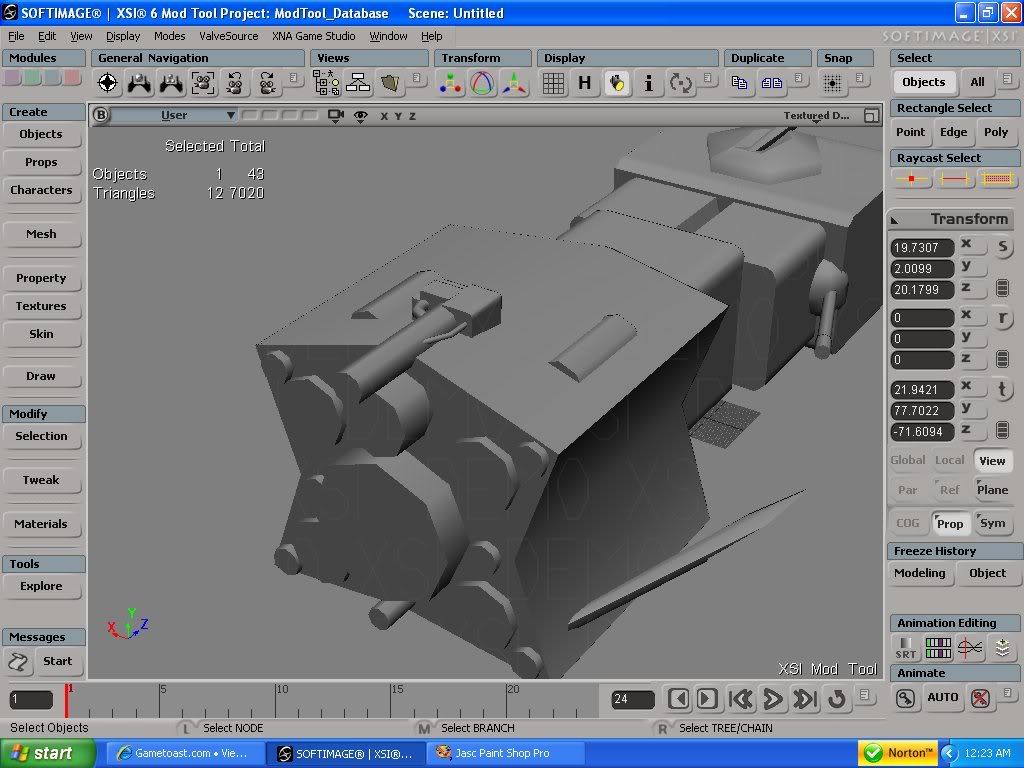Image resolution: width=1024 pixels, height=768 pixels.
Task: Select raycast polygon selection icon
Action: [x=997, y=178]
